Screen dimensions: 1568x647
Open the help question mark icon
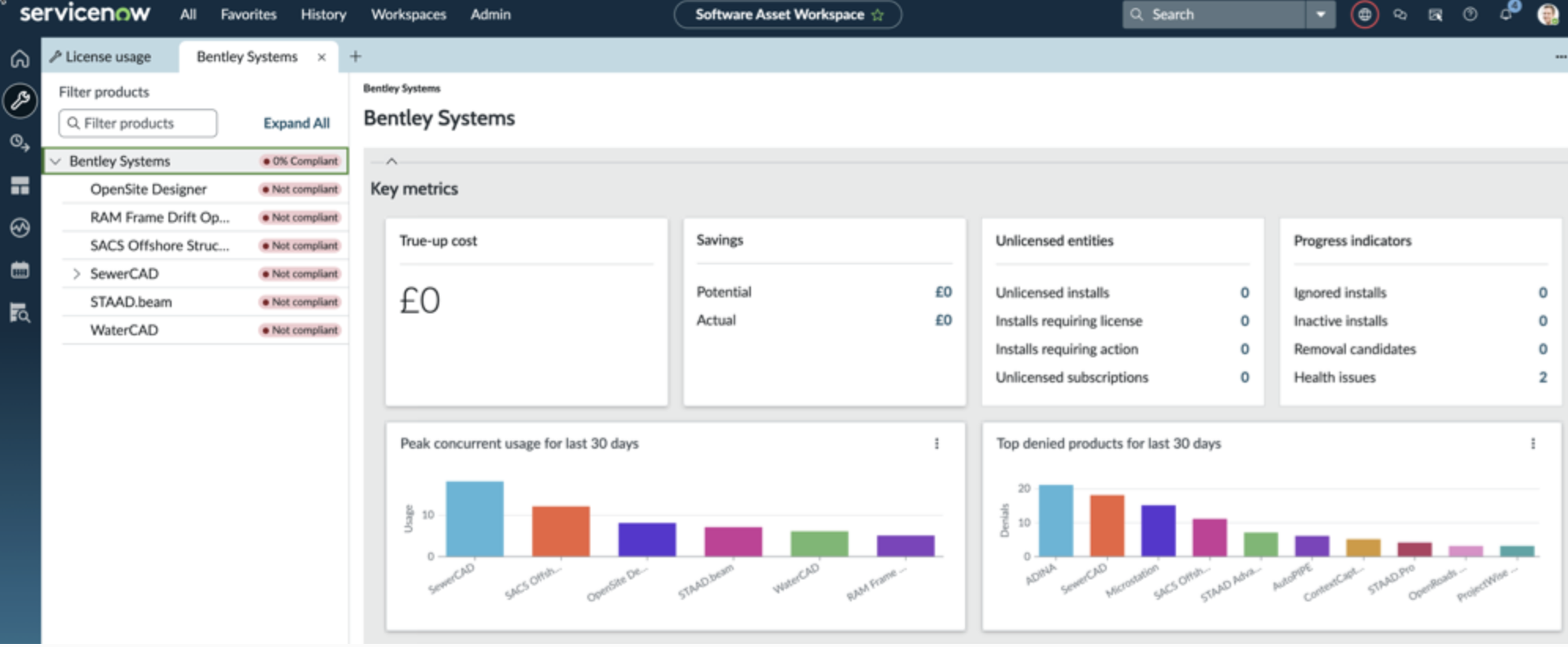click(x=1470, y=14)
